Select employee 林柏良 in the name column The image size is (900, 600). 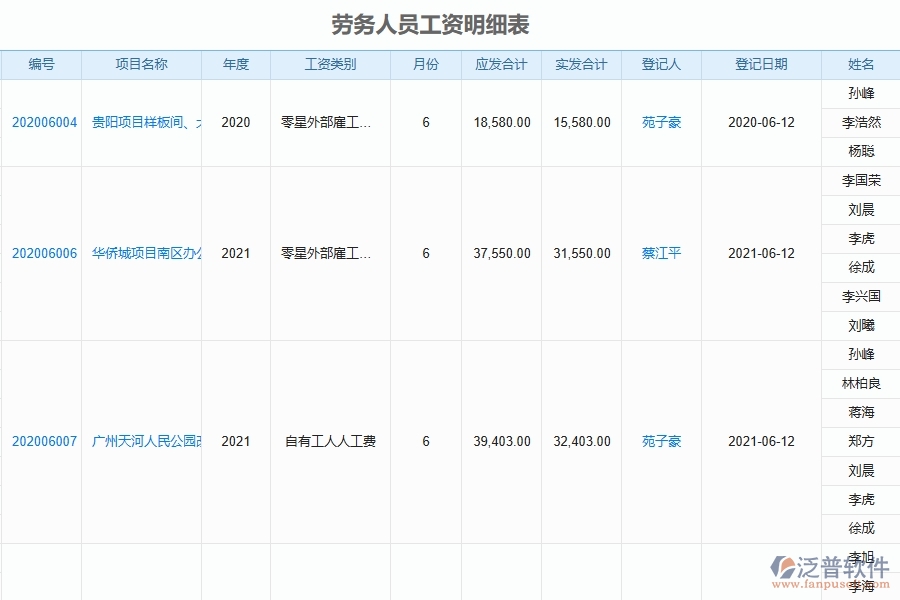[860, 383]
